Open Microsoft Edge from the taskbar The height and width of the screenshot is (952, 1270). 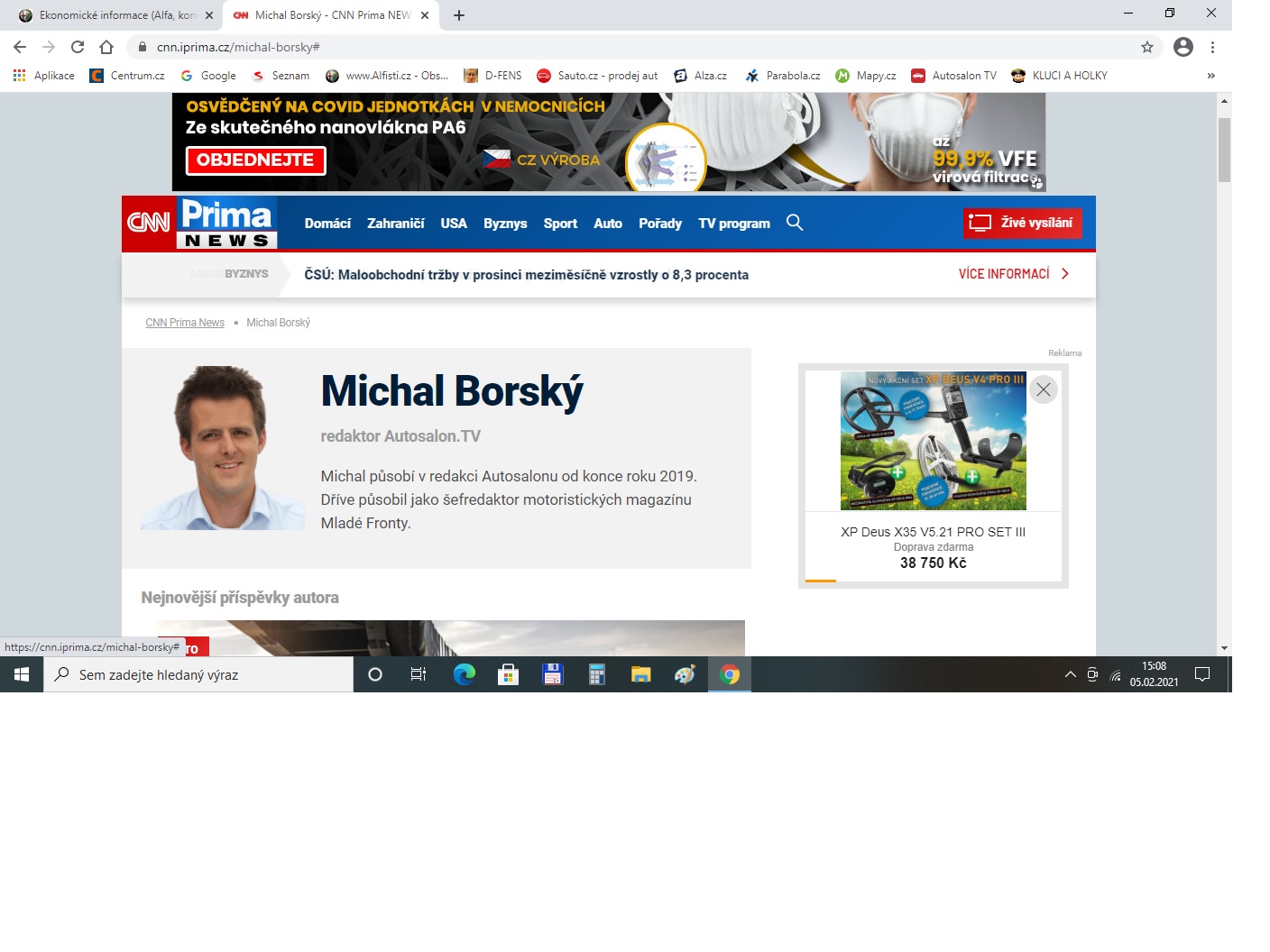click(x=464, y=674)
